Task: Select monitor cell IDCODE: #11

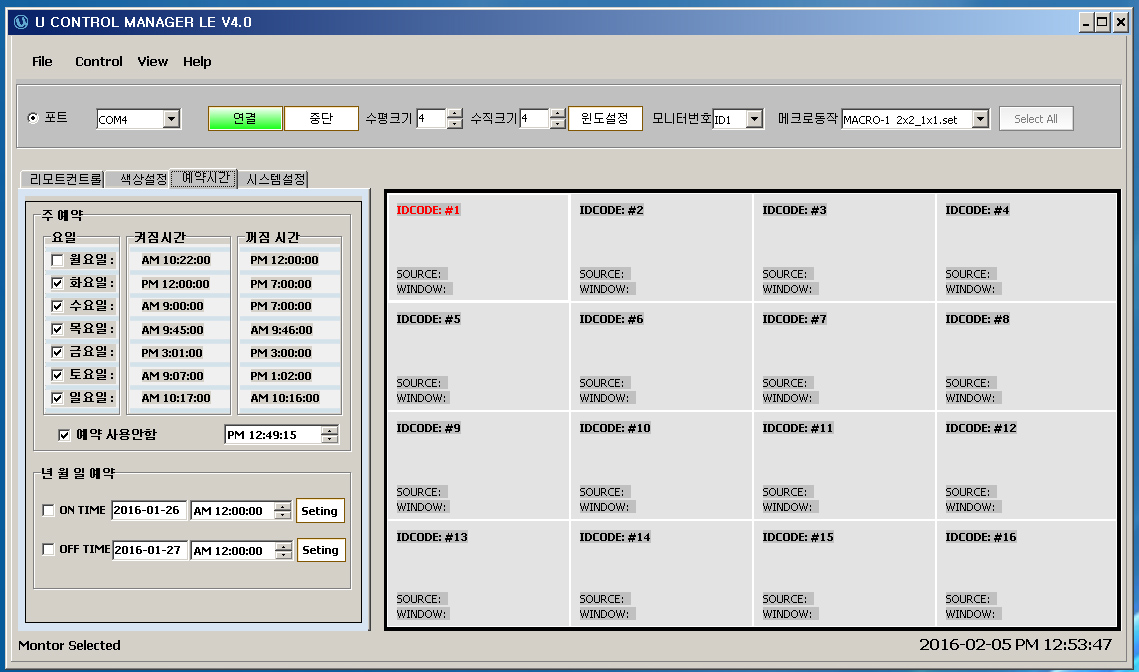Action: [x=845, y=466]
